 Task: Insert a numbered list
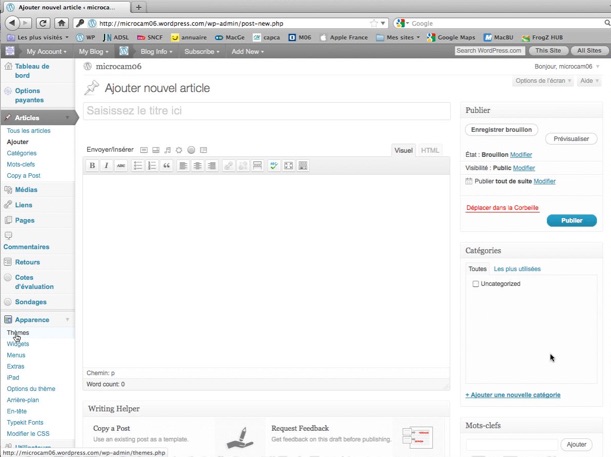click(152, 166)
